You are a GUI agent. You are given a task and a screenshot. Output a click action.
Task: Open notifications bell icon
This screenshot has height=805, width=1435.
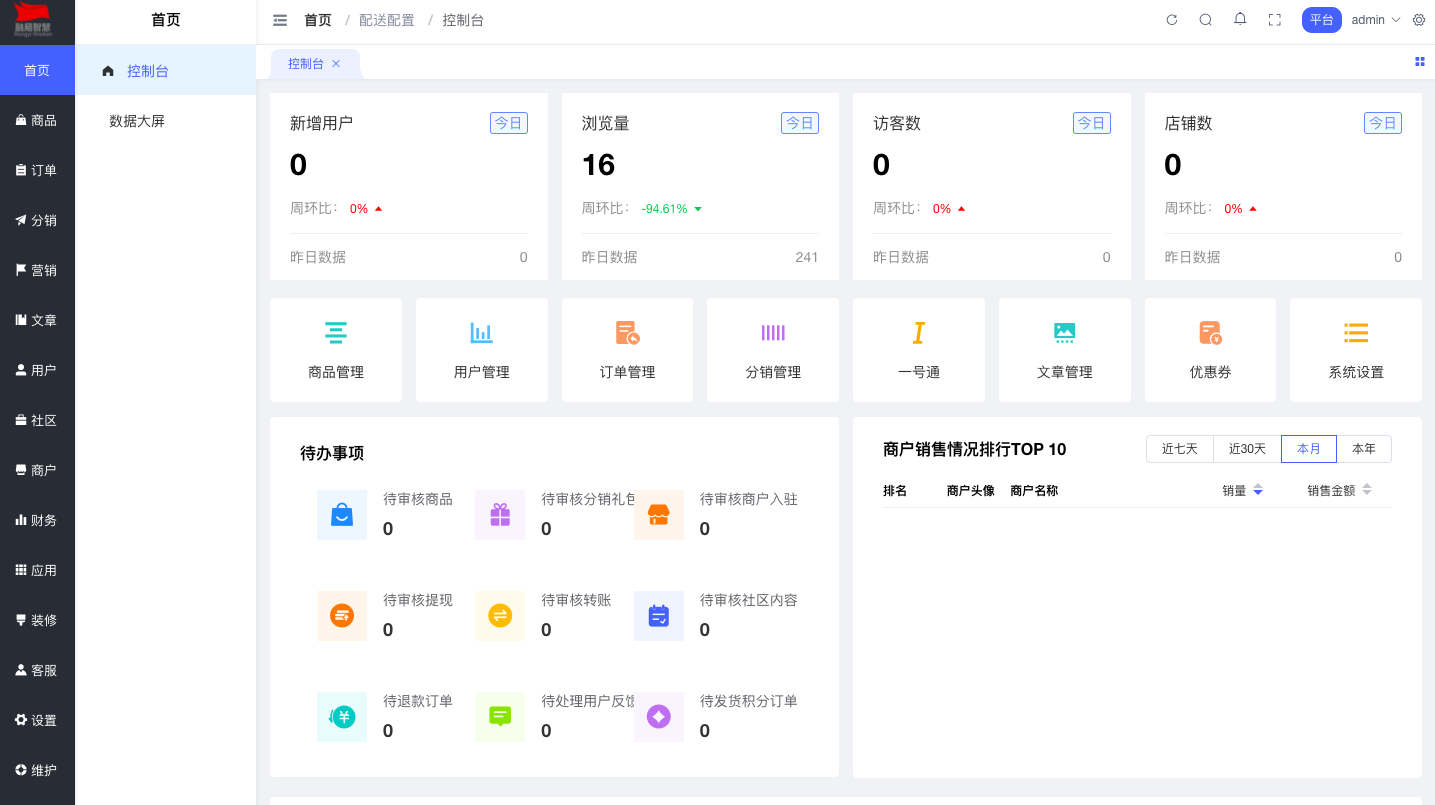(1240, 19)
